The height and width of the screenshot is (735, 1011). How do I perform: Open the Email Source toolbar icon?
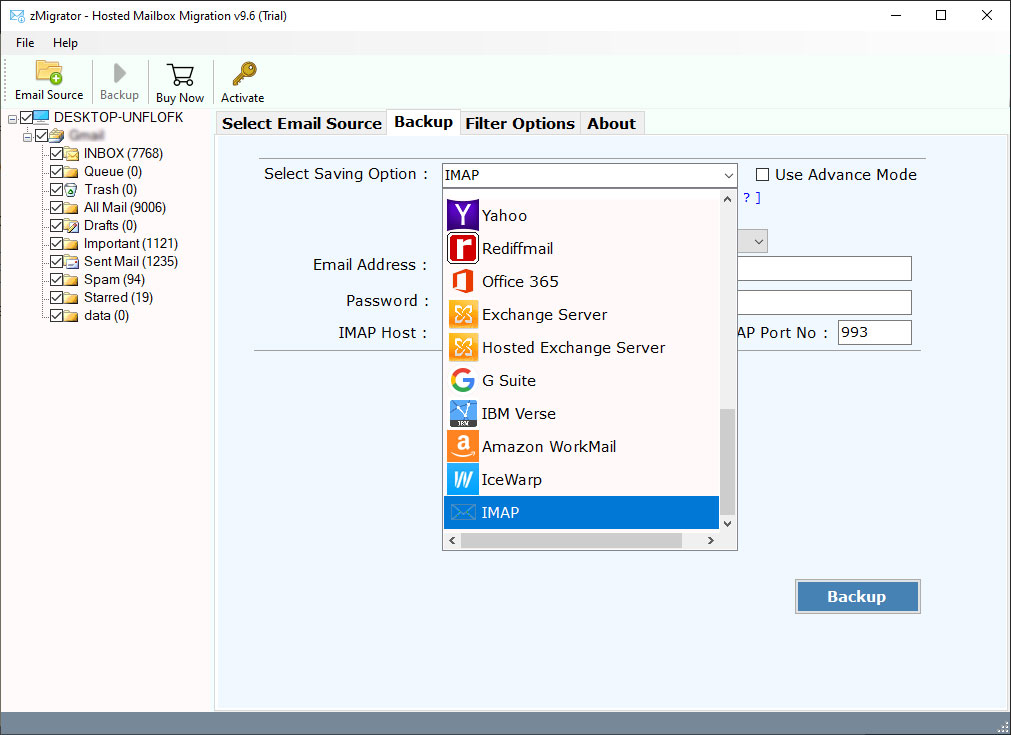click(x=49, y=72)
